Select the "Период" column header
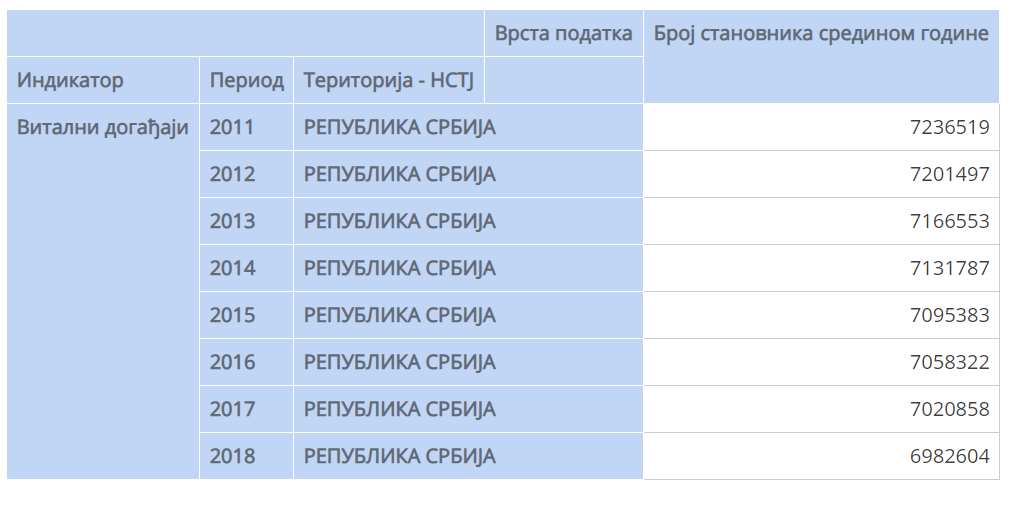This screenshot has width=1010, height=513. [246, 80]
